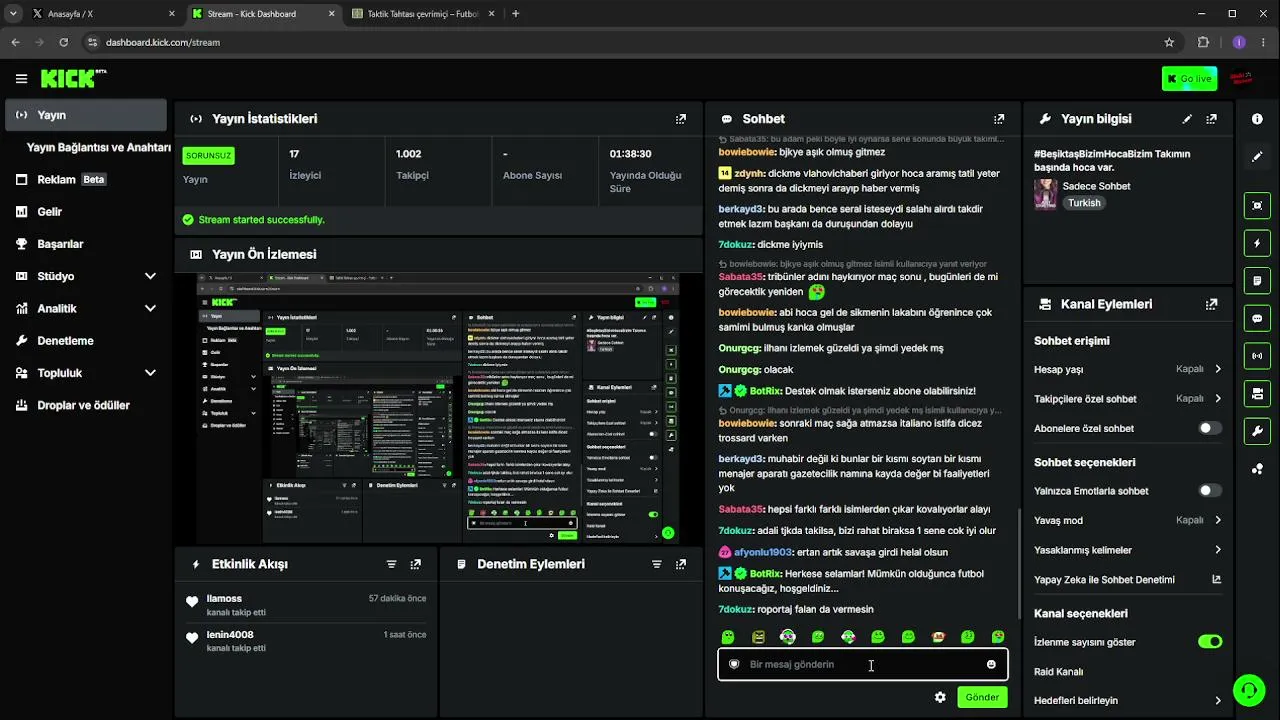Open the filter icon in Etkinlik Akışı

coord(392,564)
